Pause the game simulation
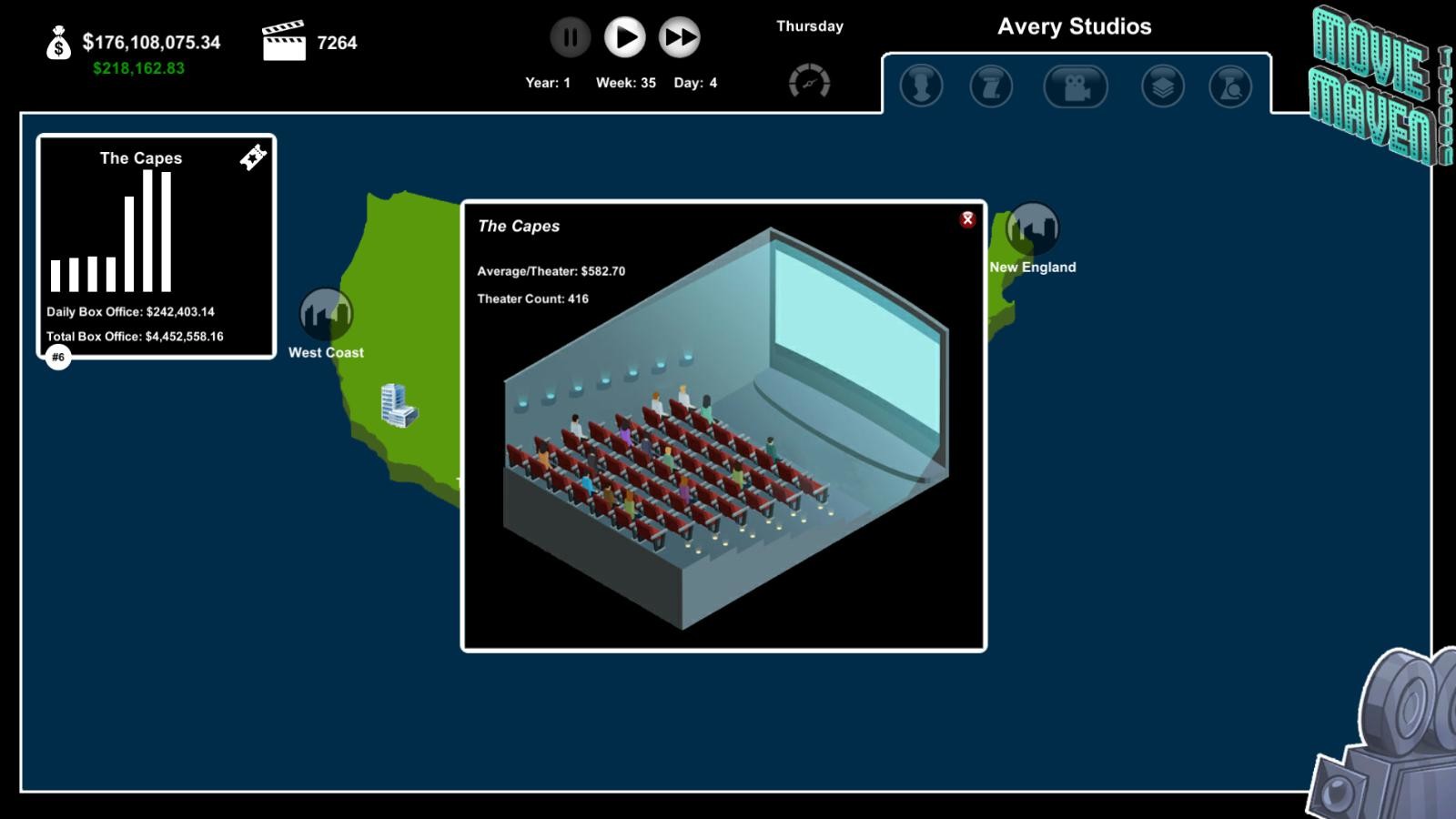 pyautogui.click(x=570, y=38)
